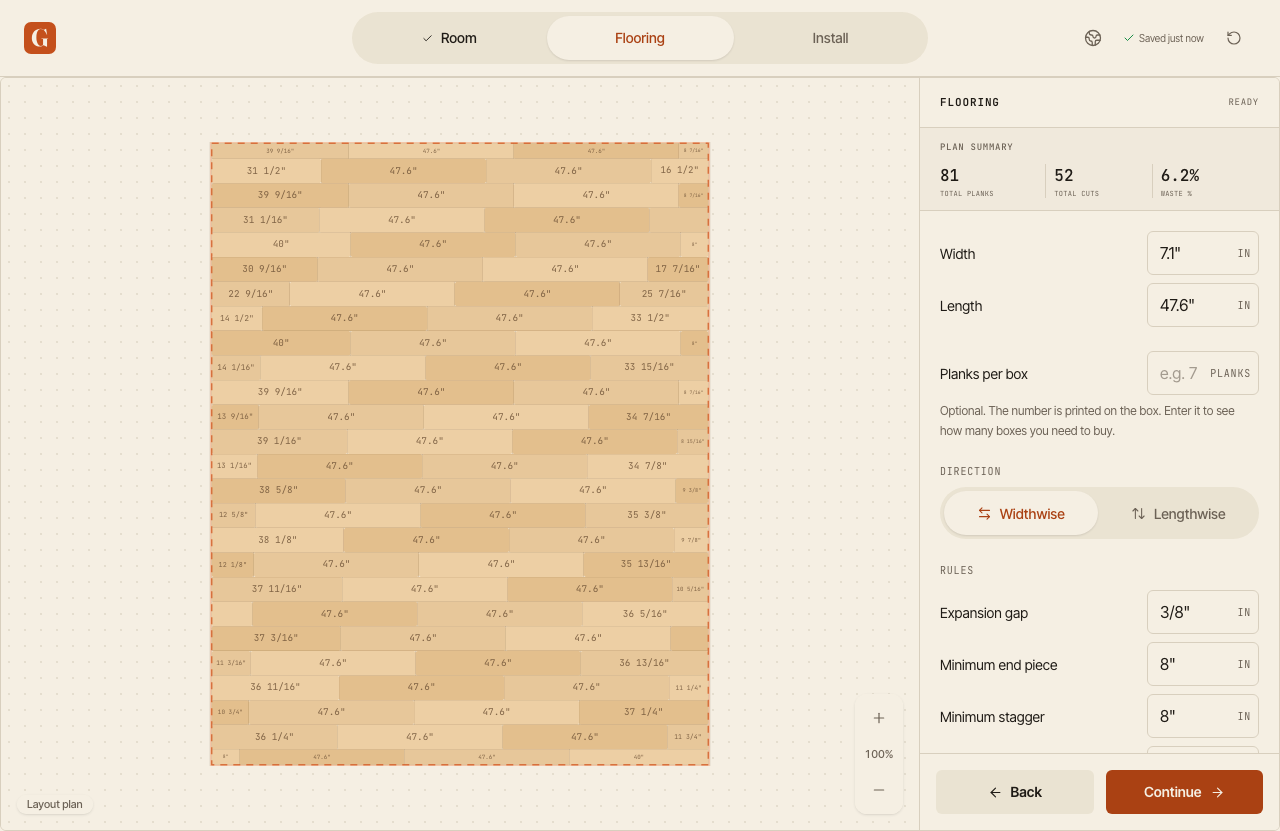This screenshot has width=1280, height=831.
Task: Select the 17 7/16" plank
Action: click(678, 269)
